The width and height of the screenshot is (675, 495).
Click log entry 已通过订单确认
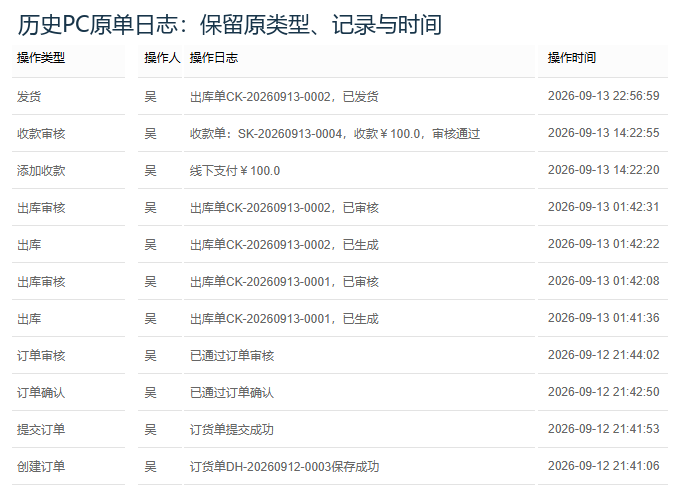232,393
